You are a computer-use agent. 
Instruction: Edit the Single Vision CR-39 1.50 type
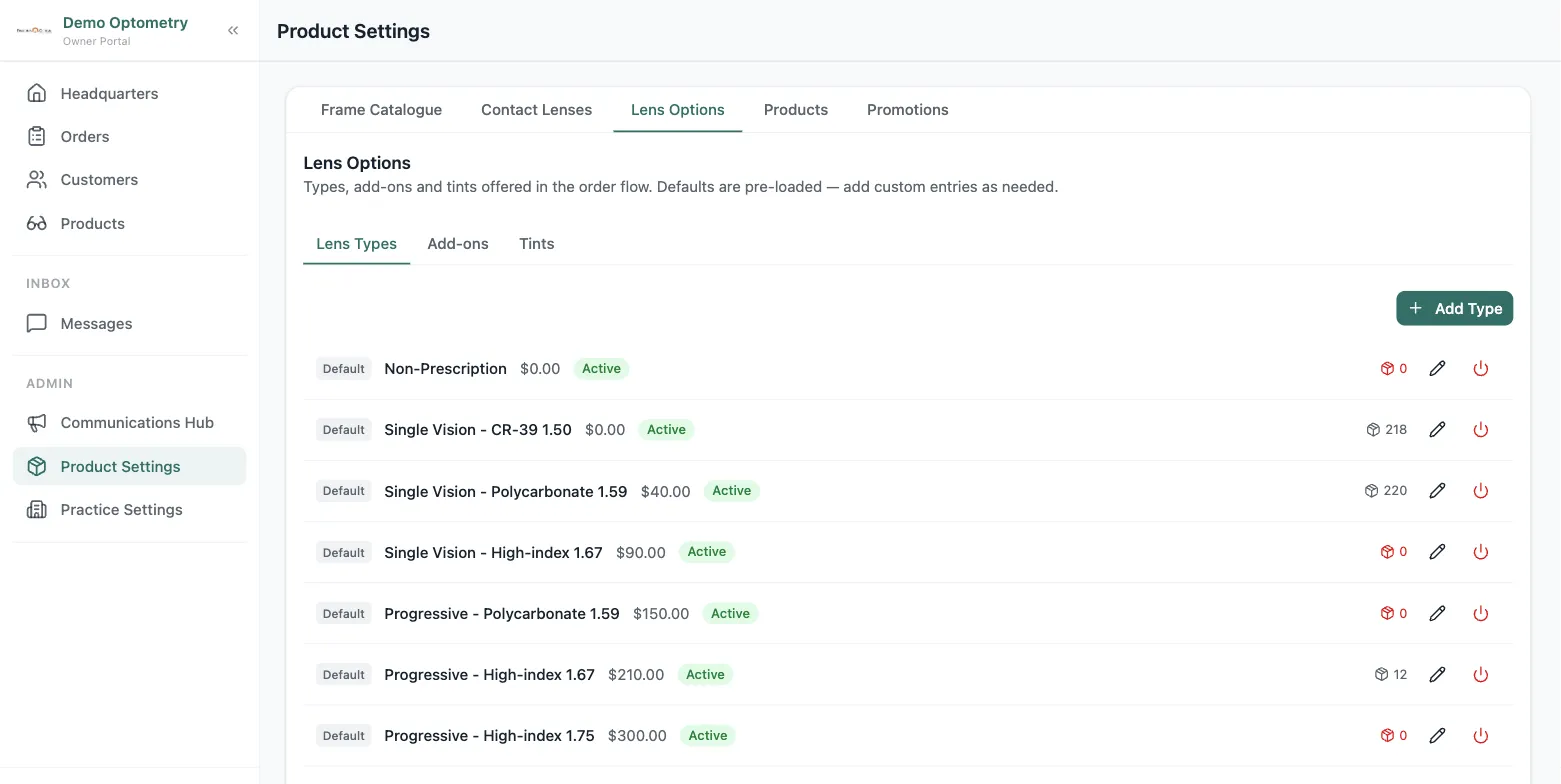click(x=1437, y=430)
